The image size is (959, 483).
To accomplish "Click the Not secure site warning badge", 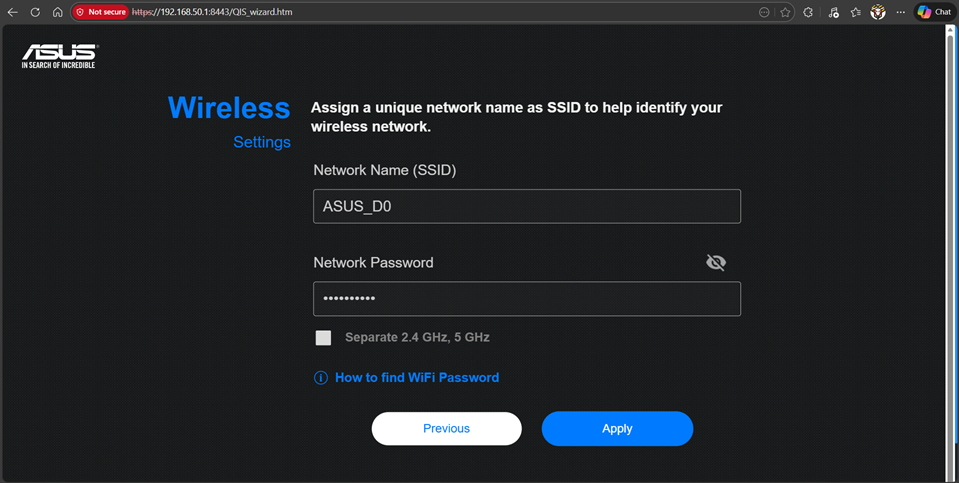I will click(x=101, y=12).
